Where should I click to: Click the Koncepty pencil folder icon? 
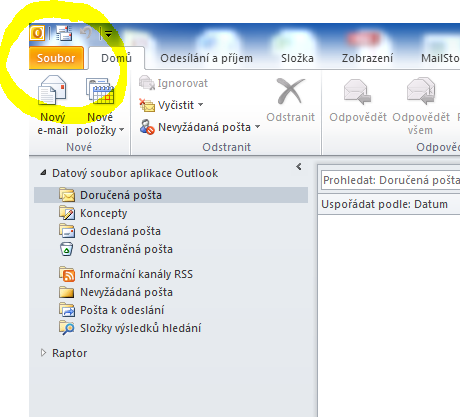67,213
